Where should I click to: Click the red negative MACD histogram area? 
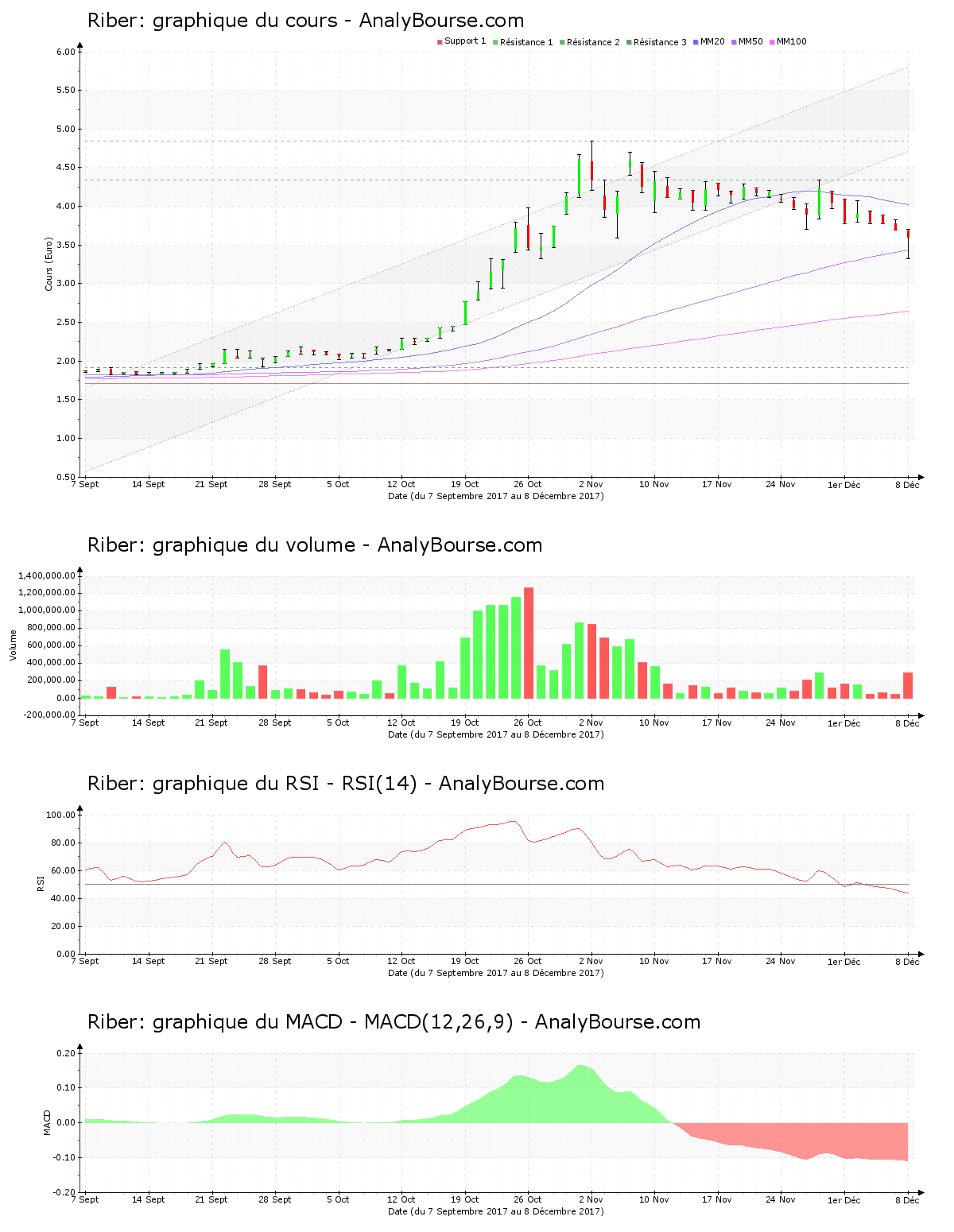click(795, 1138)
